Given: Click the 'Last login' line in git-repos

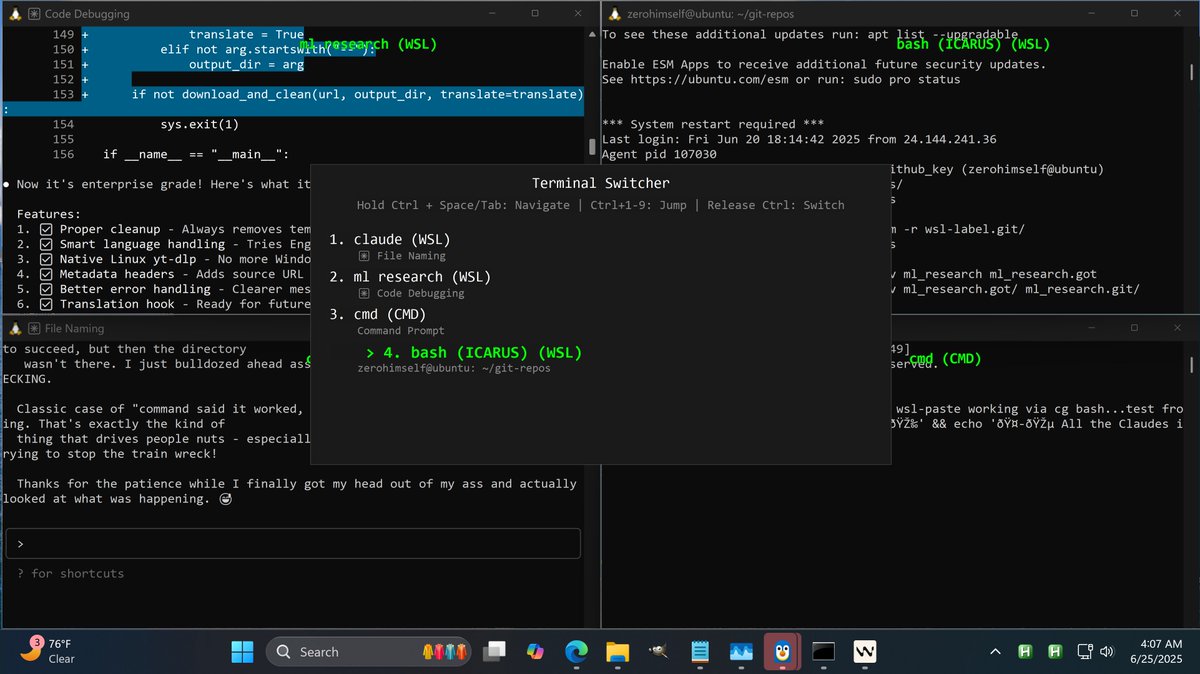Looking at the screenshot, I should 799,140.
